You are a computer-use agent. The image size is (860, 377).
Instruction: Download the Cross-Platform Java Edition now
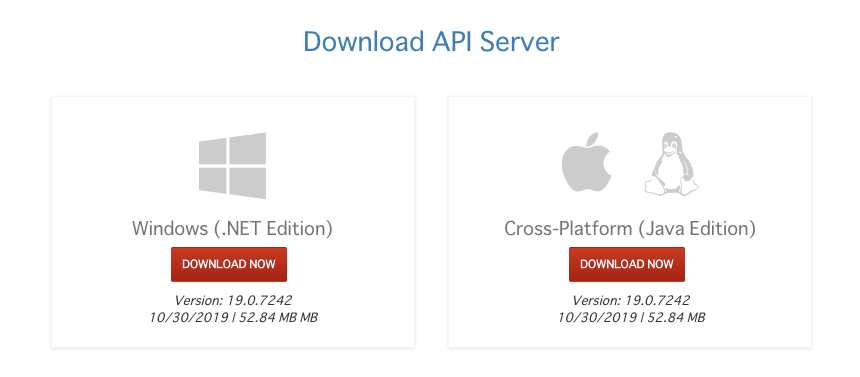tap(627, 264)
